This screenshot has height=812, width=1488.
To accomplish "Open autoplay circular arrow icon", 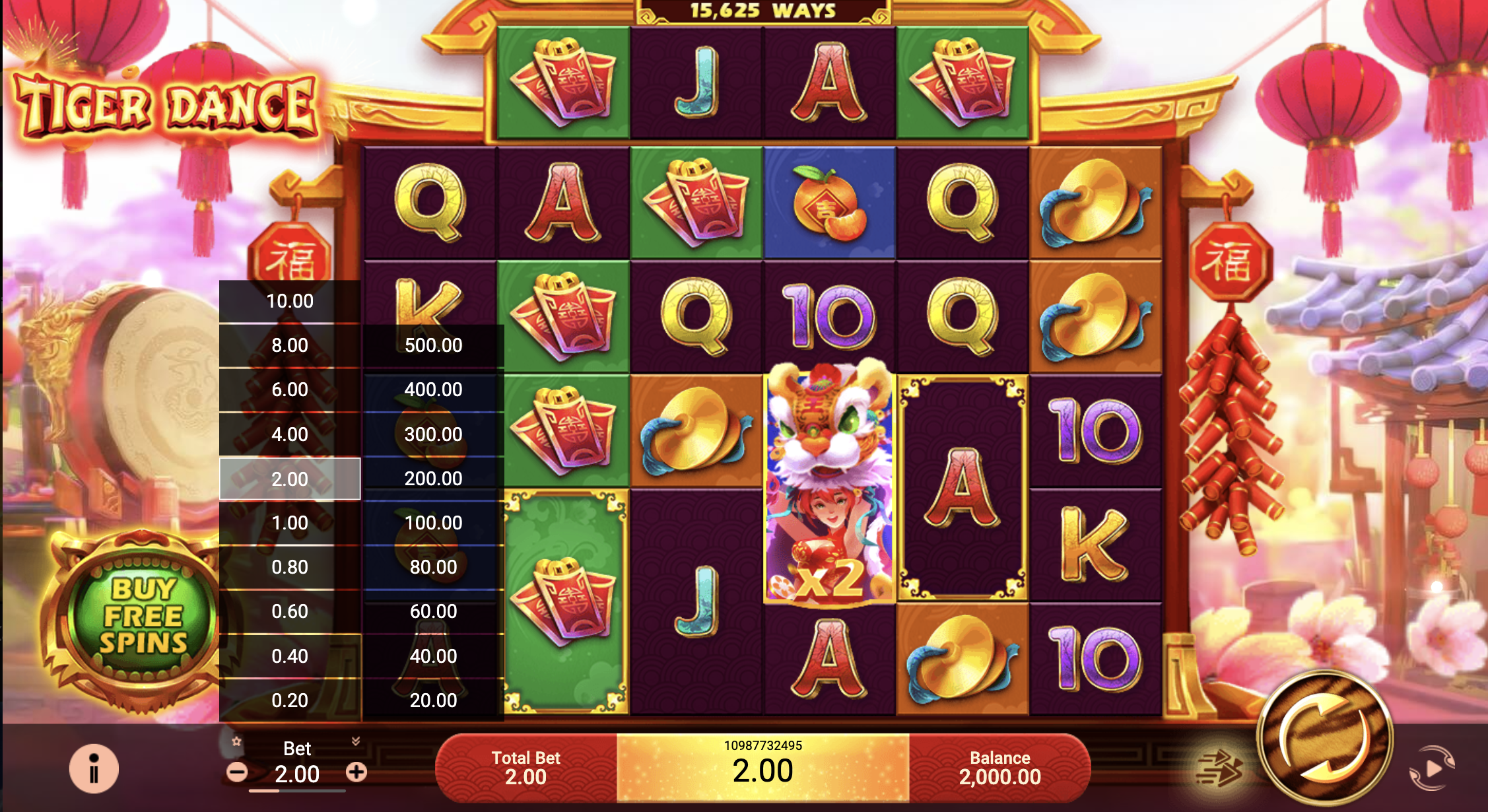I will tap(1431, 768).
